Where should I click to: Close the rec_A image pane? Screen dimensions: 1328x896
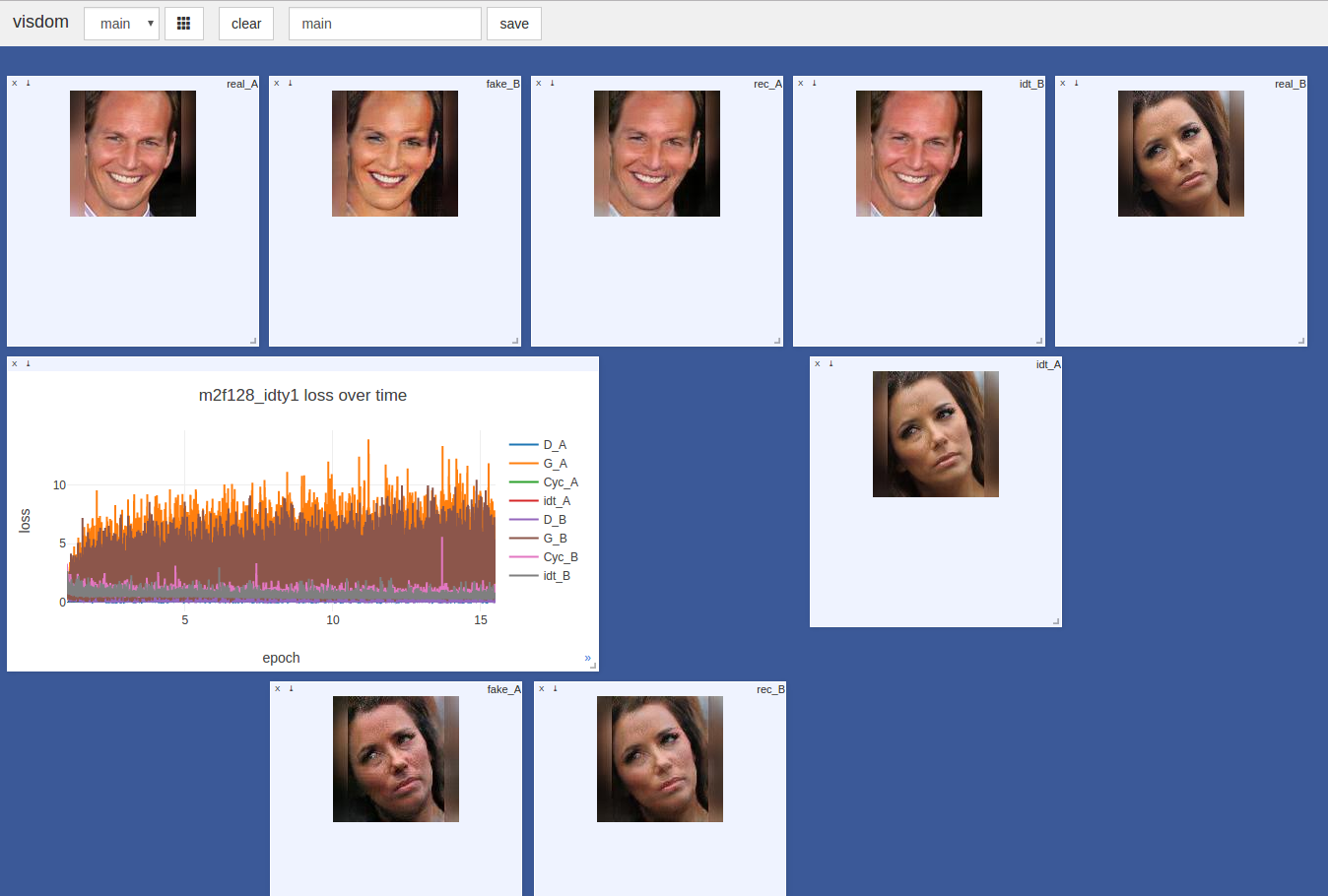coord(539,84)
